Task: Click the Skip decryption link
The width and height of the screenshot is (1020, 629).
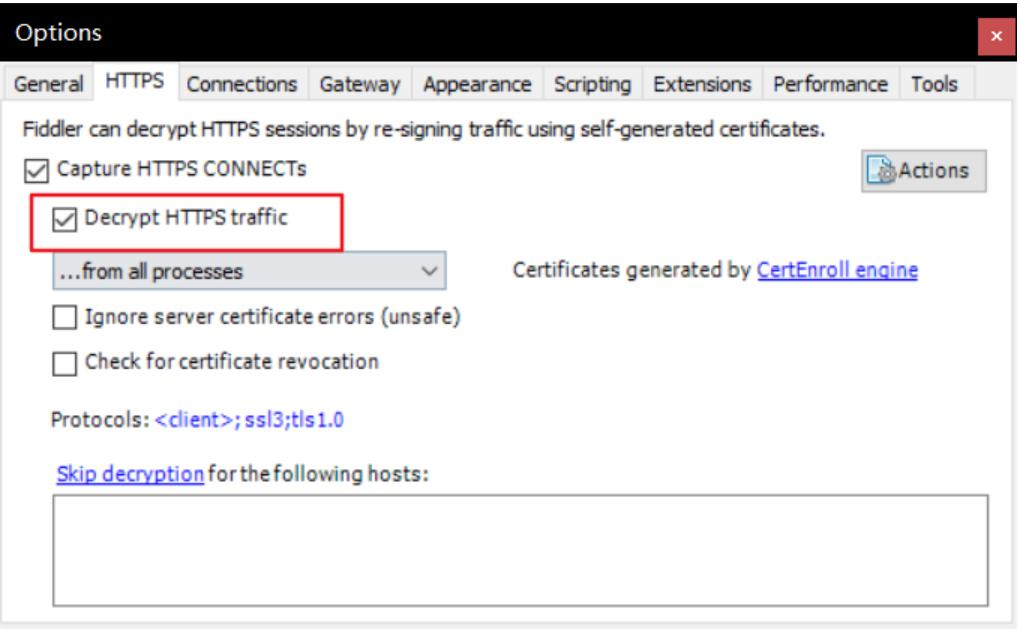Action: (x=130, y=474)
